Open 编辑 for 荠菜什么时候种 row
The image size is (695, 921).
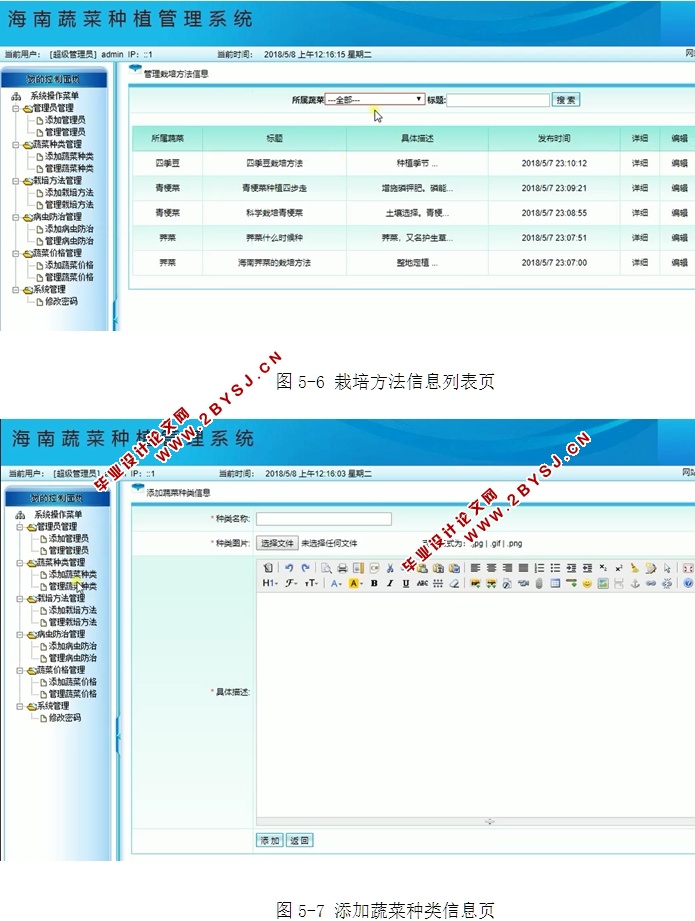(680, 238)
